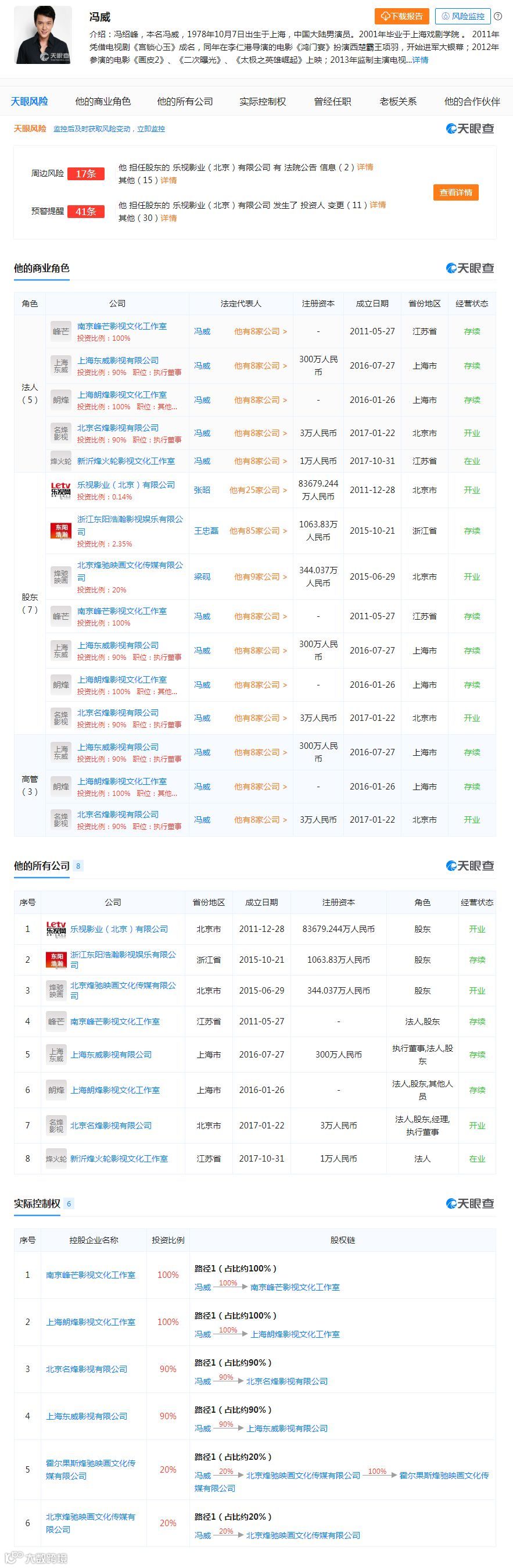Open 南京峰芒影视文化工作室 in 实际控制权 row 1
The width and height of the screenshot is (513, 1568).
pyautogui.click(x=91, y=1275)
